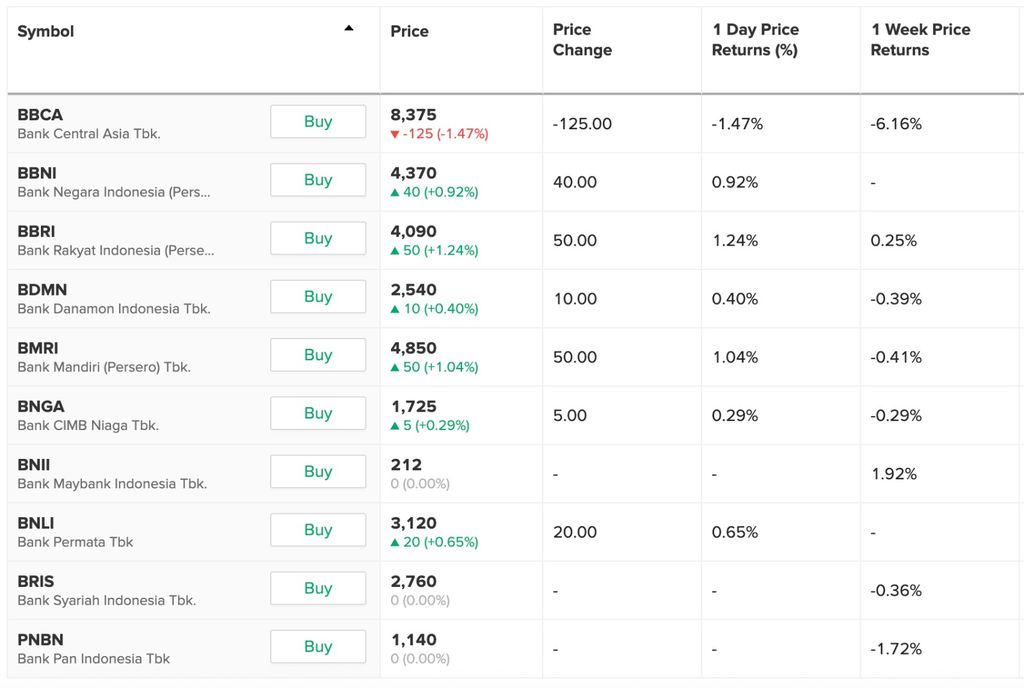Click the -6.16% one-week return cell
The height and width of the screenshot is (688, 1024).
(x=896, y=124)
